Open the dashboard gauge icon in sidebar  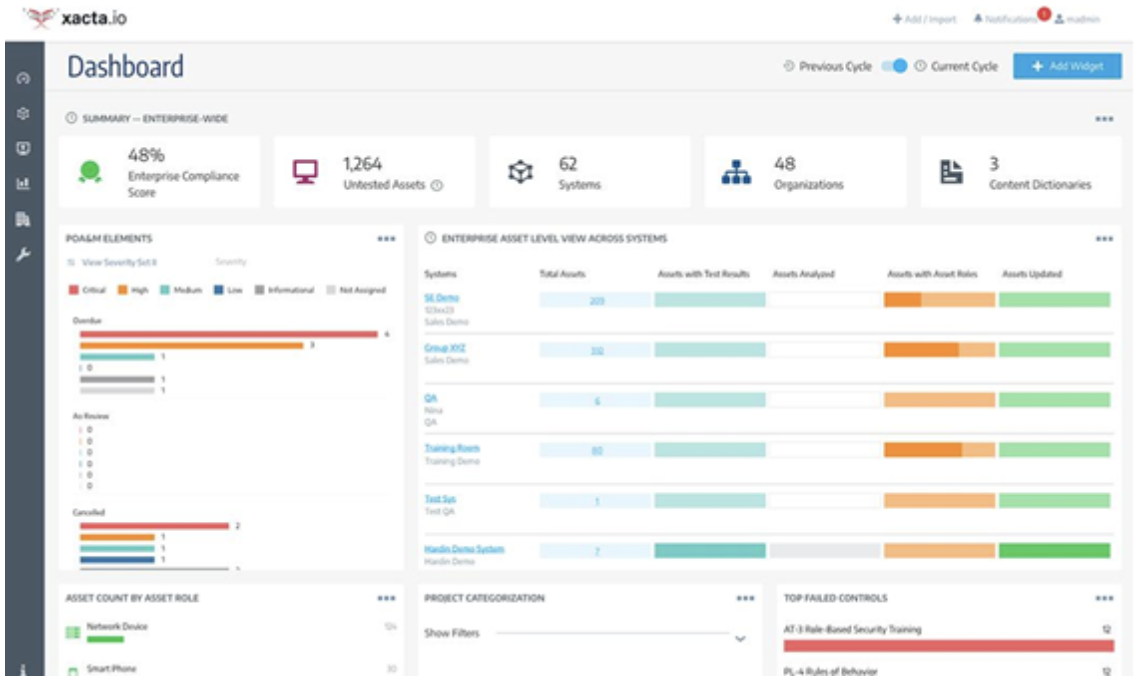(x=23, y=79)
